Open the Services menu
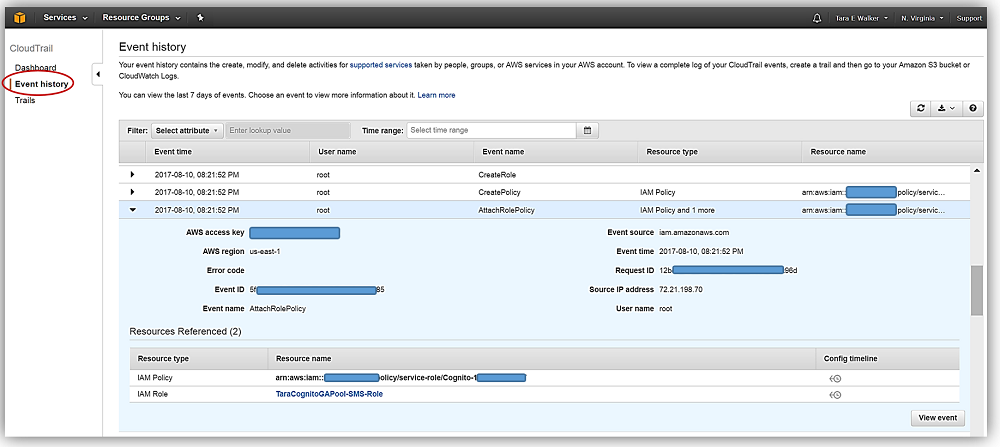 (x=66, y=18)
